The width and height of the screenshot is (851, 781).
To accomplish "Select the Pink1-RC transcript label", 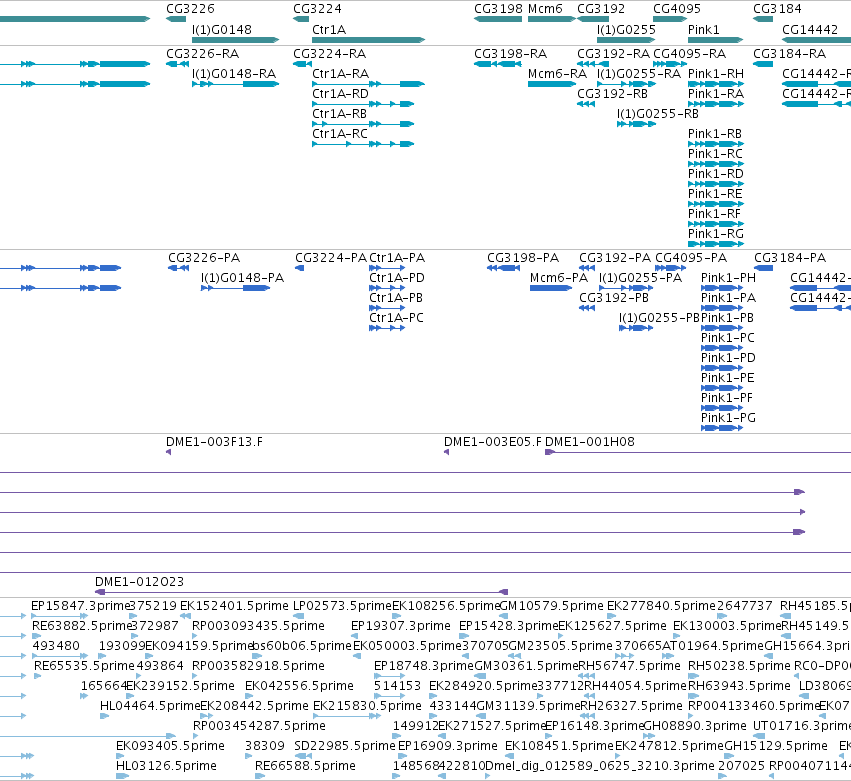I will pos(715,154).
